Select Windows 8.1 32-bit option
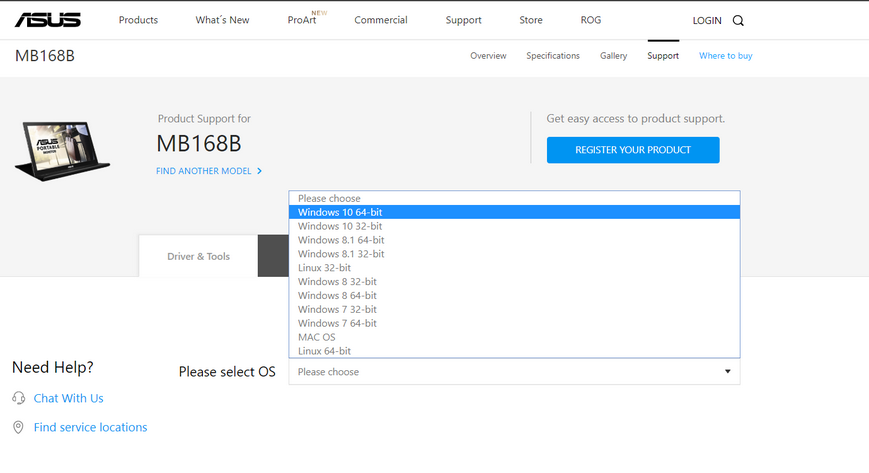869x473 pixels. tap(514, 253)
